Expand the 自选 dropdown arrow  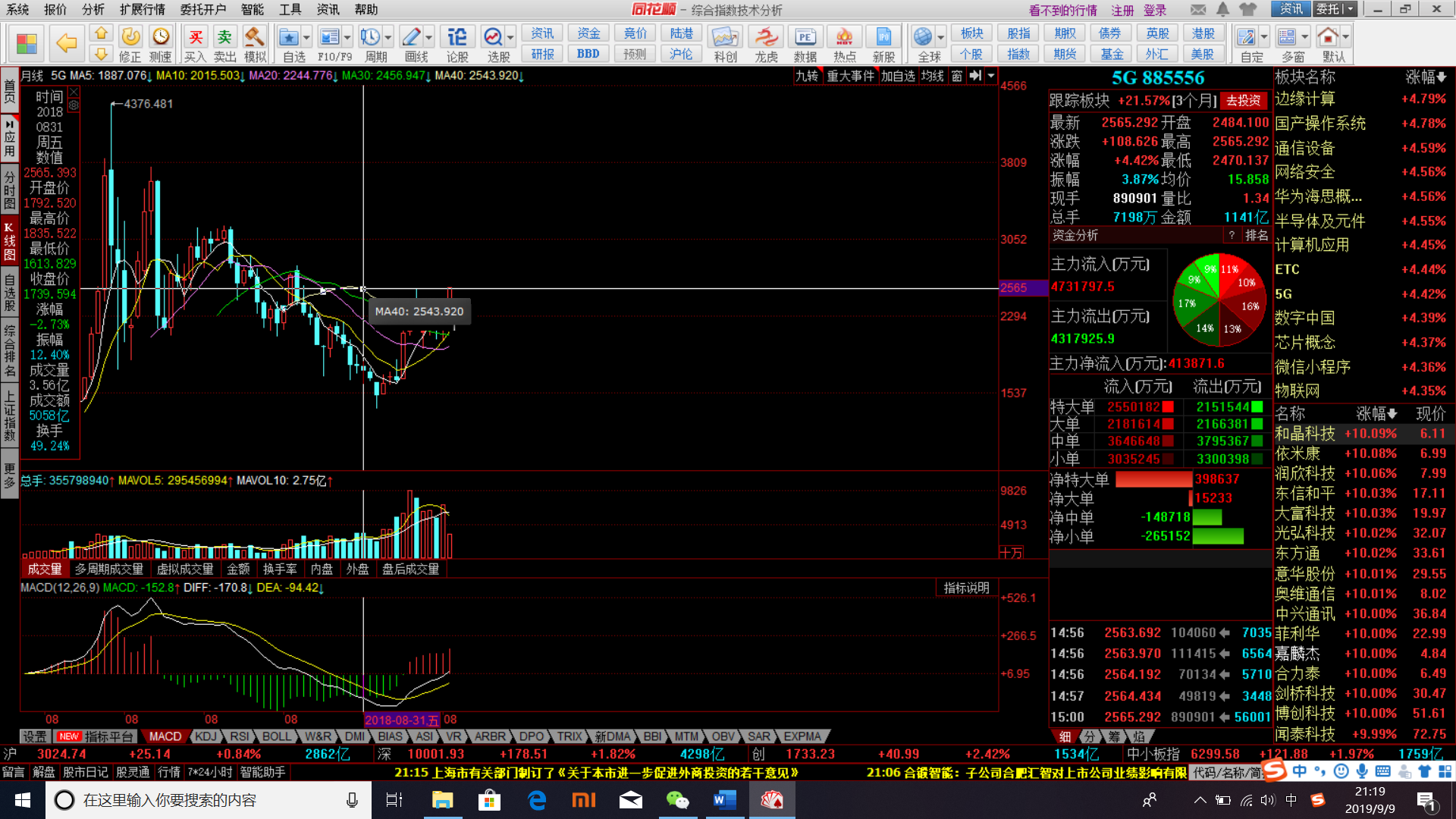click(x=306, y=36)
